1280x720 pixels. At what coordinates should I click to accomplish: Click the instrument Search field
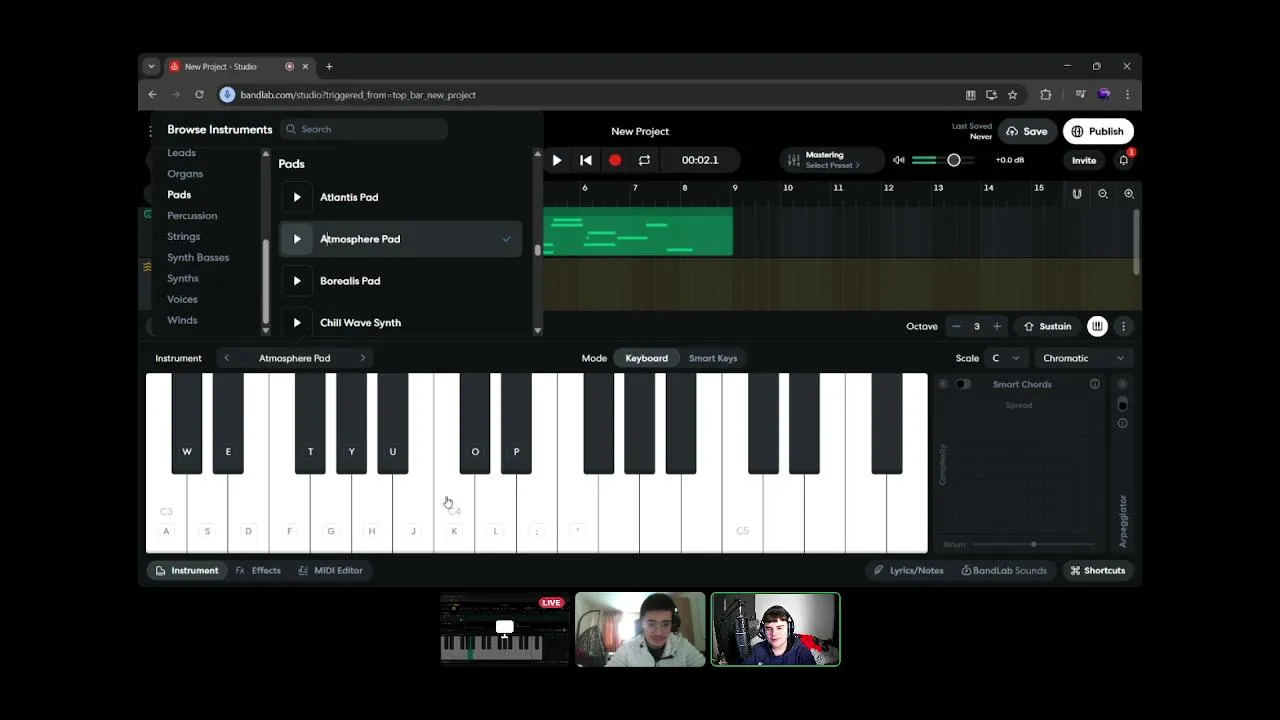364,129
